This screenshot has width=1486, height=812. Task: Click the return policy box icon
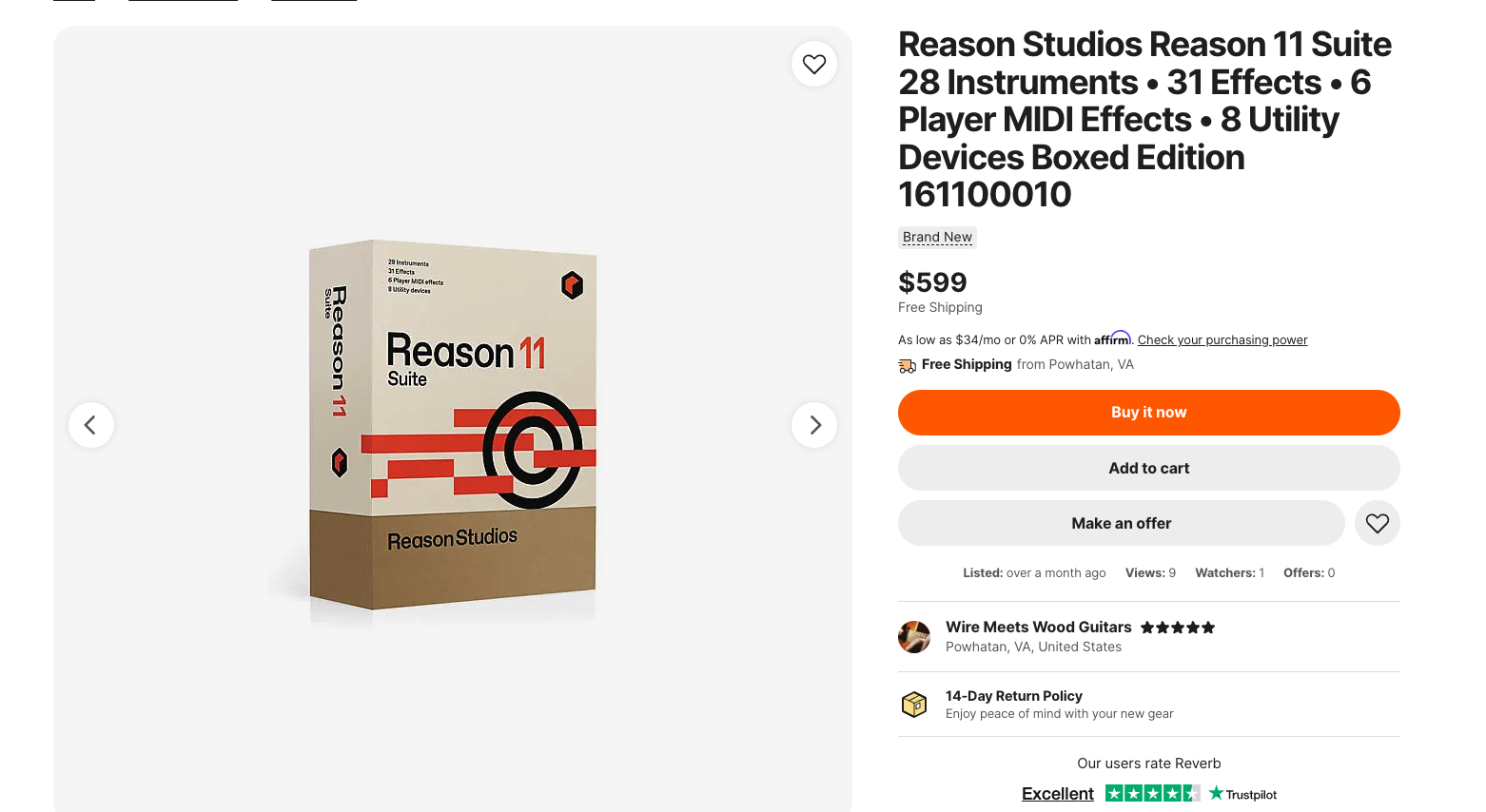point(914,705)
